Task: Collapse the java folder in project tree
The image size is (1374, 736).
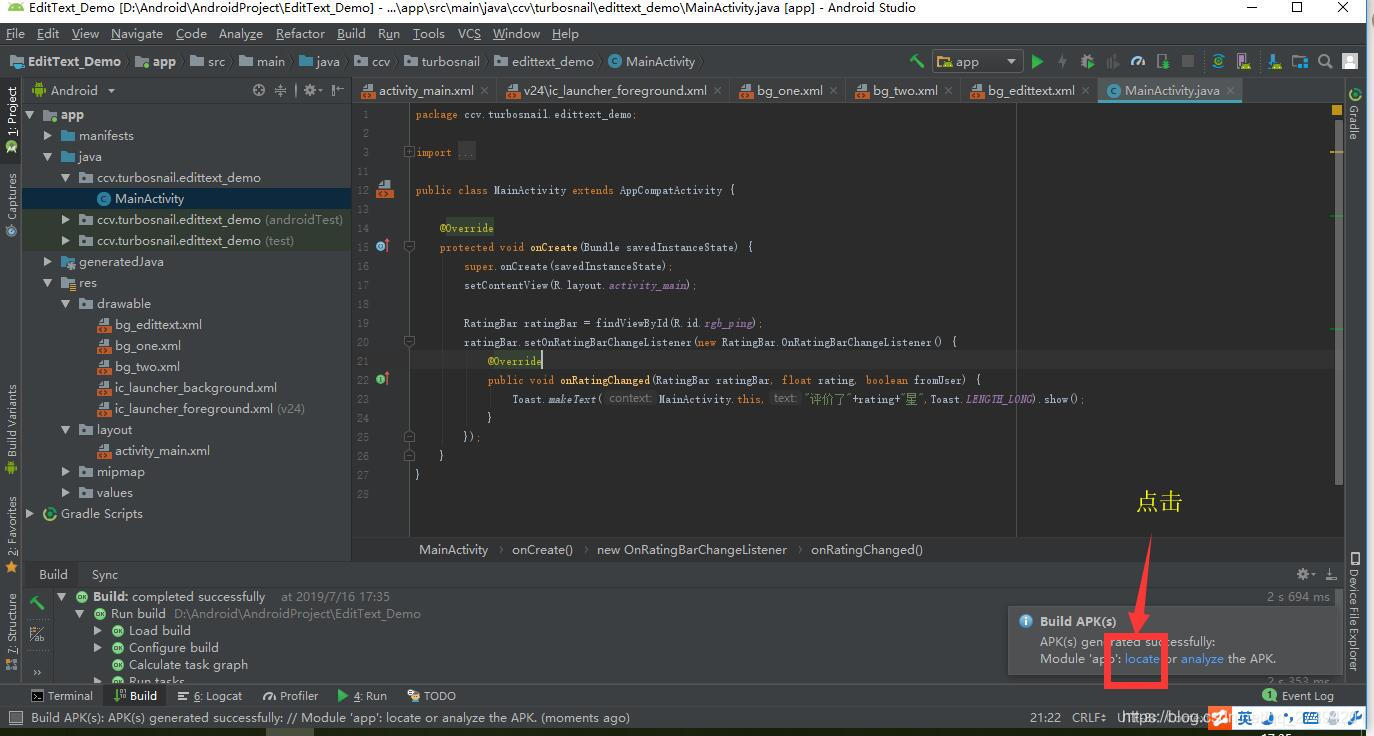Action: coord(48,157)
